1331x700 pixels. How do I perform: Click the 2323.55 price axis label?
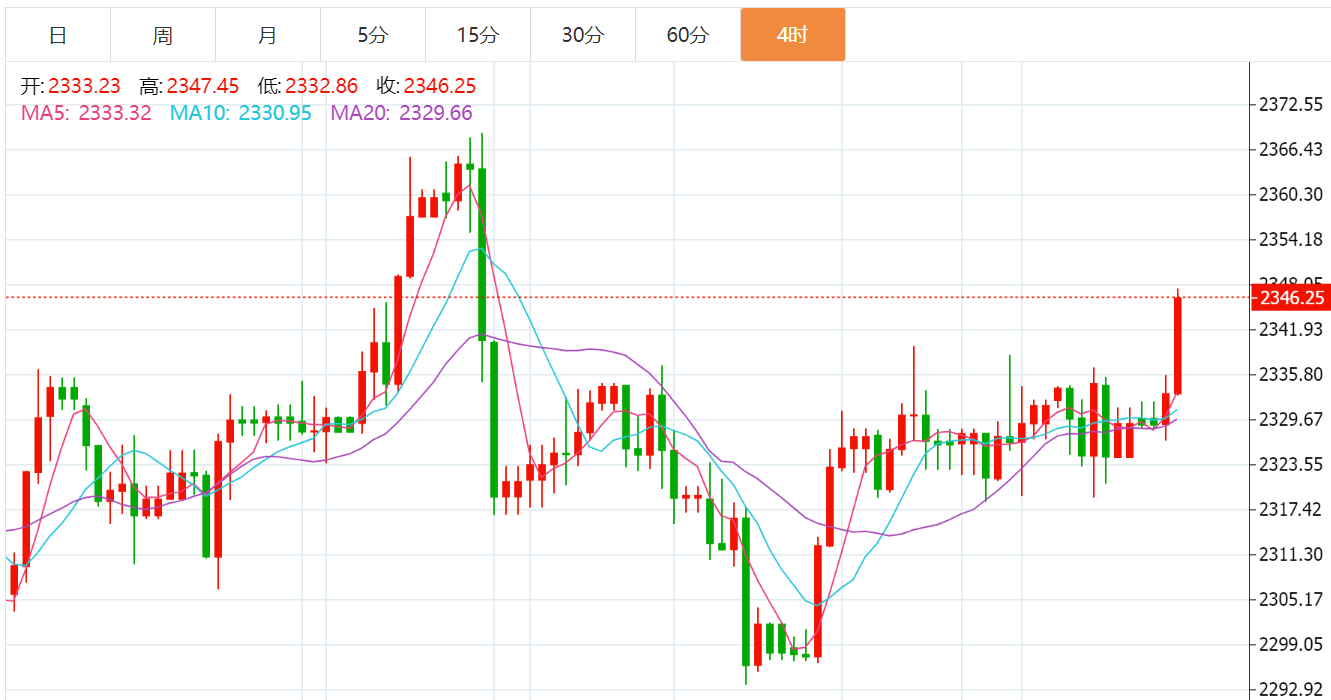tap(1291, 464)
